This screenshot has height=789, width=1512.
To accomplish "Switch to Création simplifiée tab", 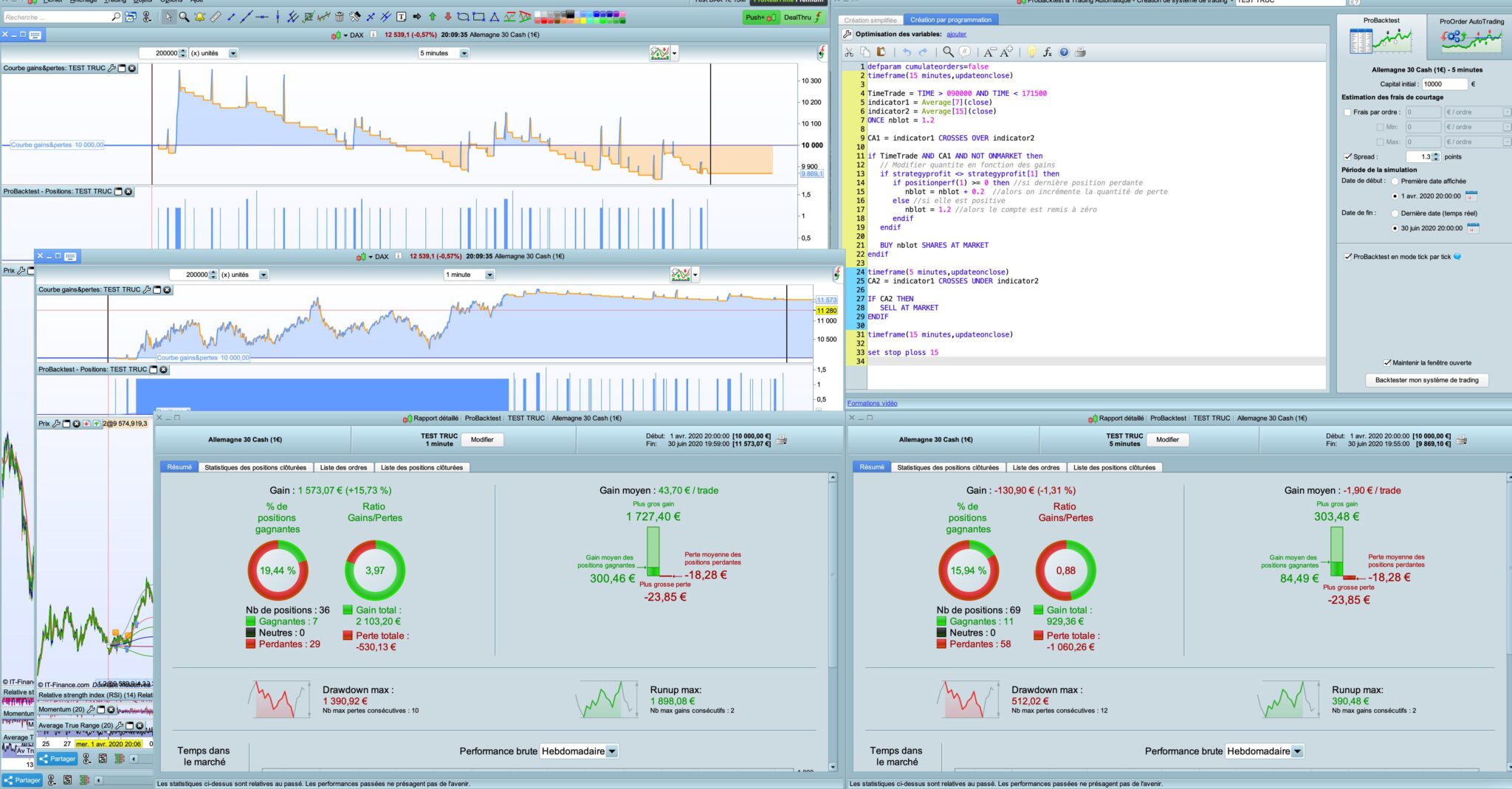I will pyautogui.click(x=870, y=20).
